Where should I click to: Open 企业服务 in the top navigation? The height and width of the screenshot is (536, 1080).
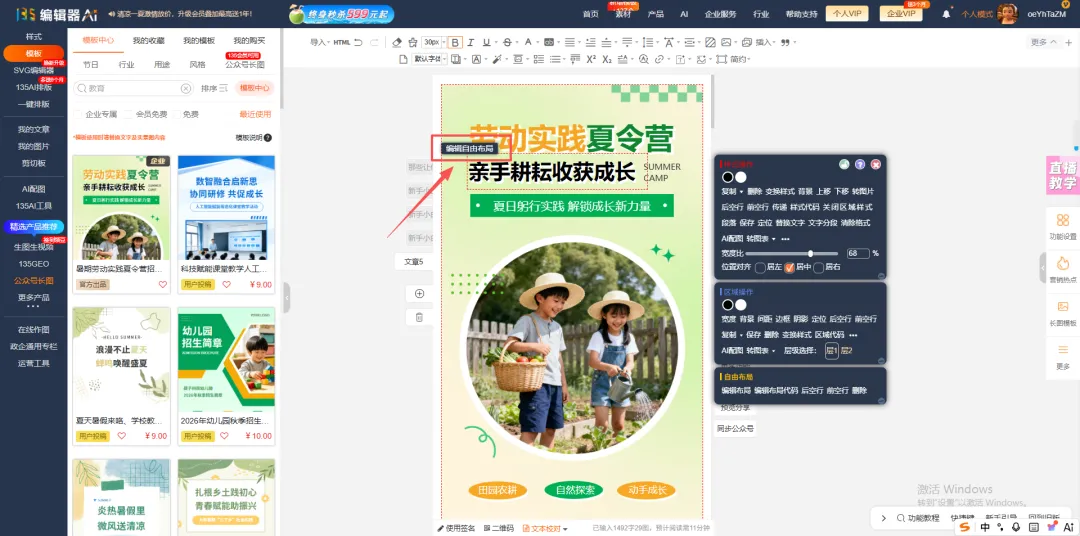coord(720,14)
